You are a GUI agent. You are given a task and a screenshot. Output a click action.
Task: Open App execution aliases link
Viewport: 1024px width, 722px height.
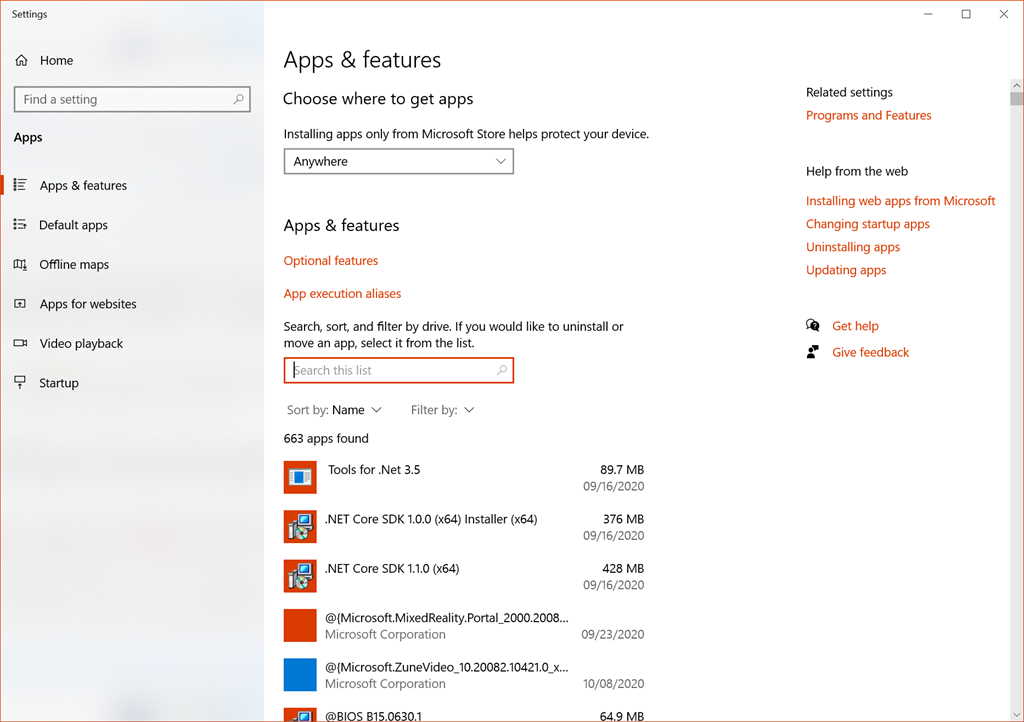(342, 294)
